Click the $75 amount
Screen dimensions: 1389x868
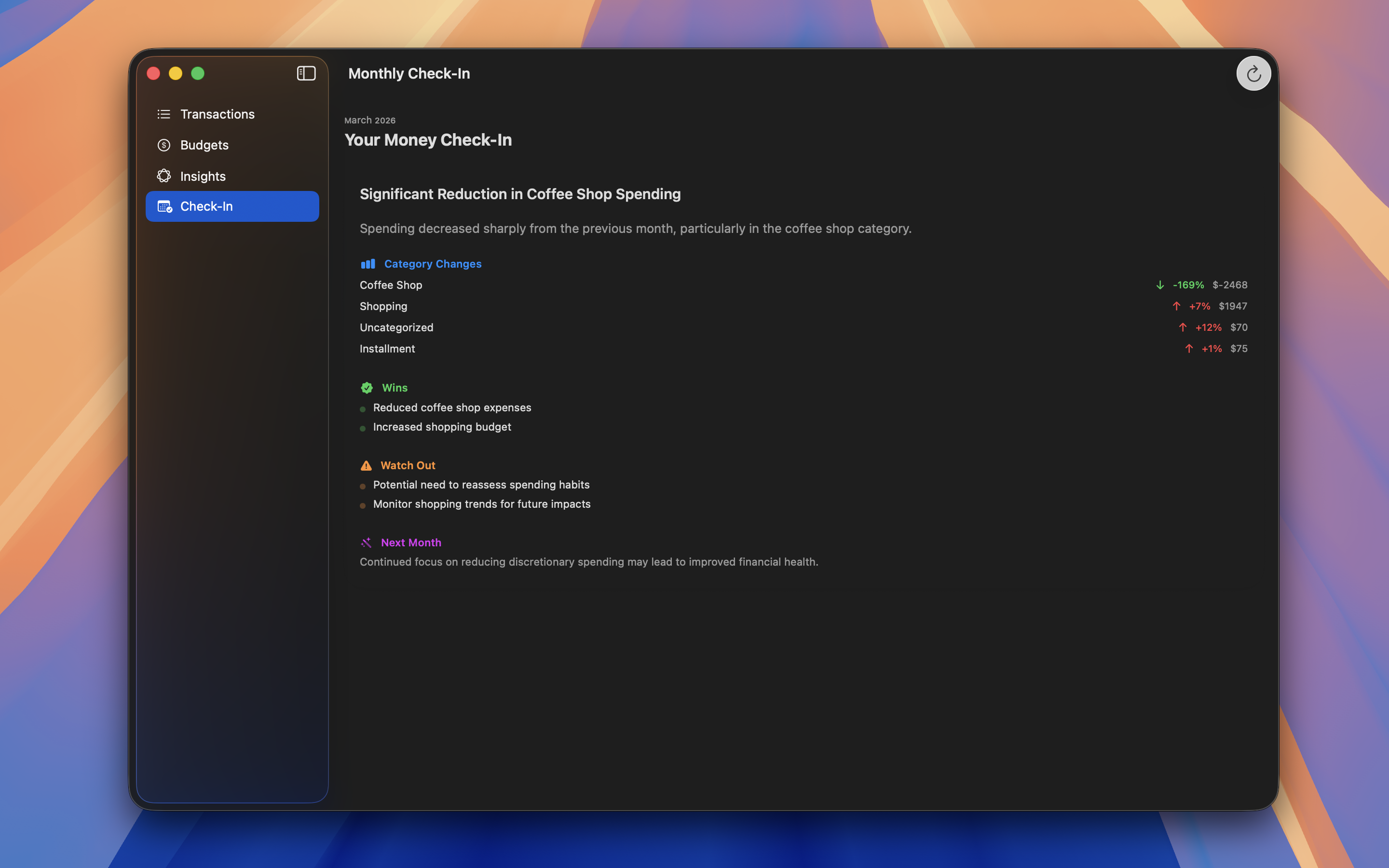tap(1239, 349)
